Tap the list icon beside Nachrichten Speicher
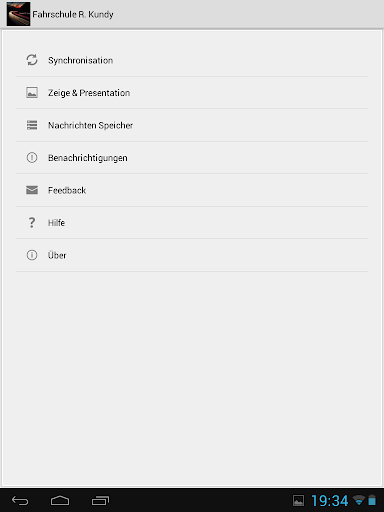Screen dimensions: 384x512 32,125
